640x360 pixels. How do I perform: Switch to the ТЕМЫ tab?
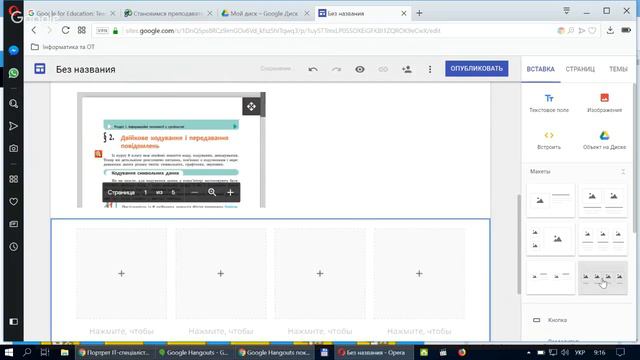click(x=618, y=69)
